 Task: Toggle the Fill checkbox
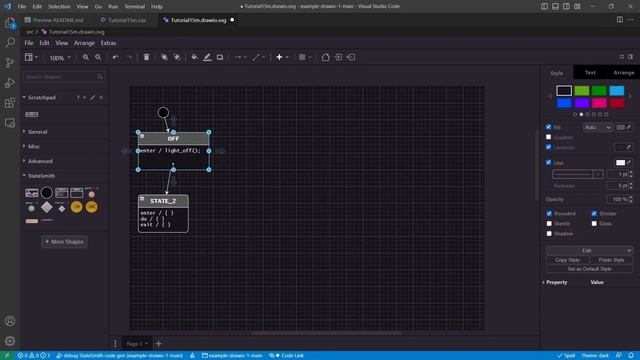coord(549,127)
